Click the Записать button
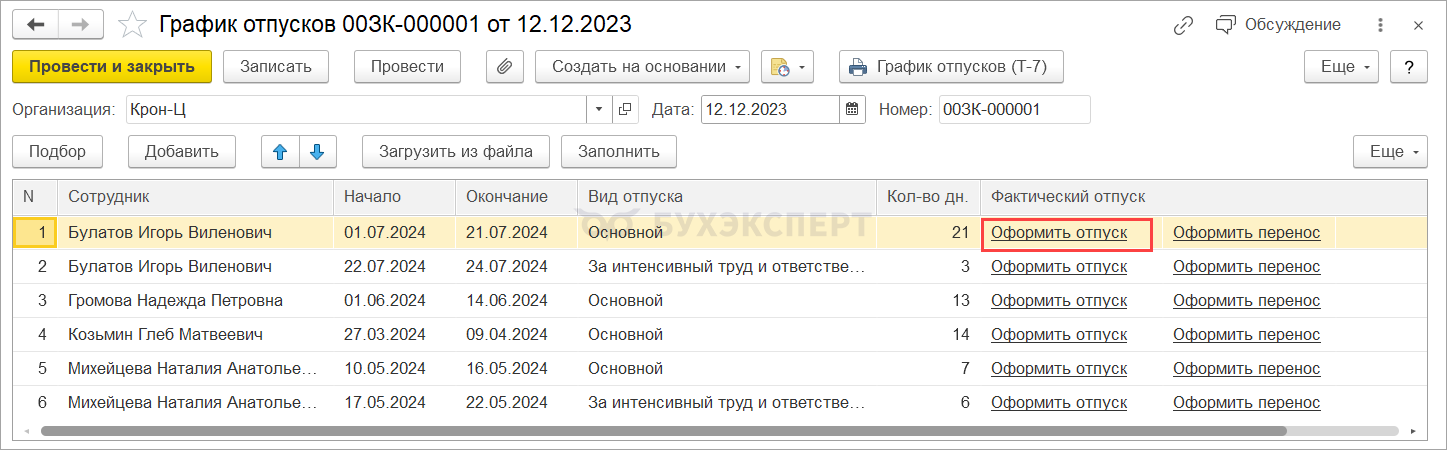 point(275,67)
